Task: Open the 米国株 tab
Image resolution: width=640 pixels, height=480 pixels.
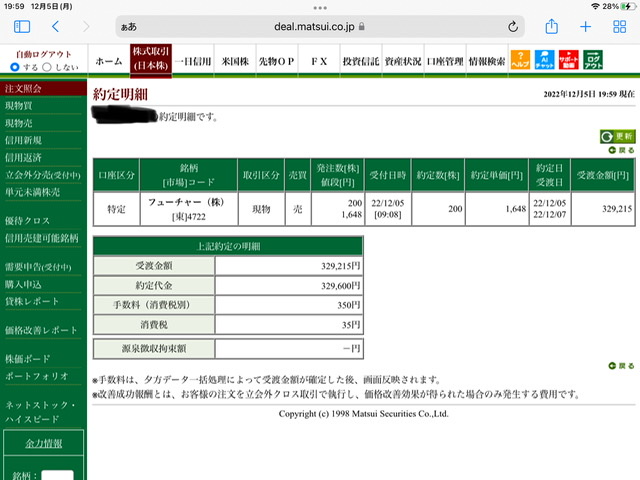Action: tap(235, 61)
